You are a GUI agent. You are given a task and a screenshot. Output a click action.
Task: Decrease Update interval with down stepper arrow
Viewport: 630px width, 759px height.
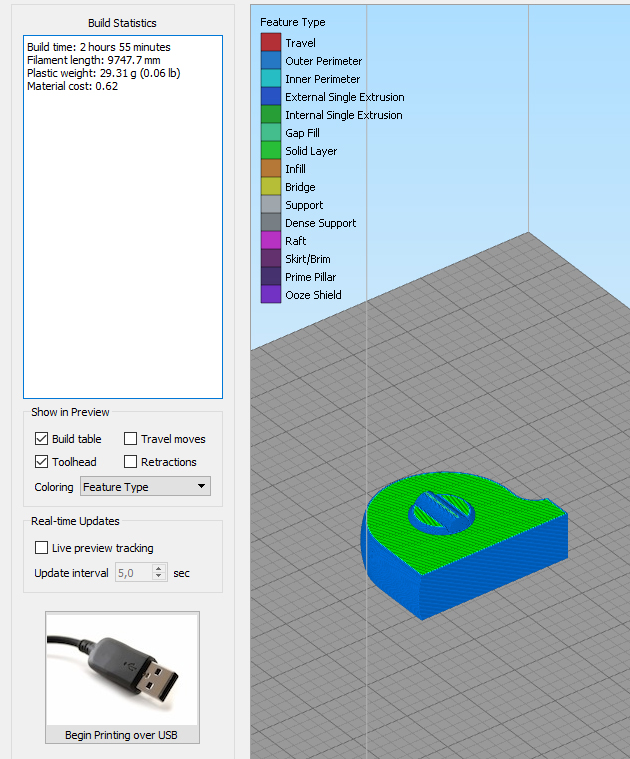pos(159,577)
